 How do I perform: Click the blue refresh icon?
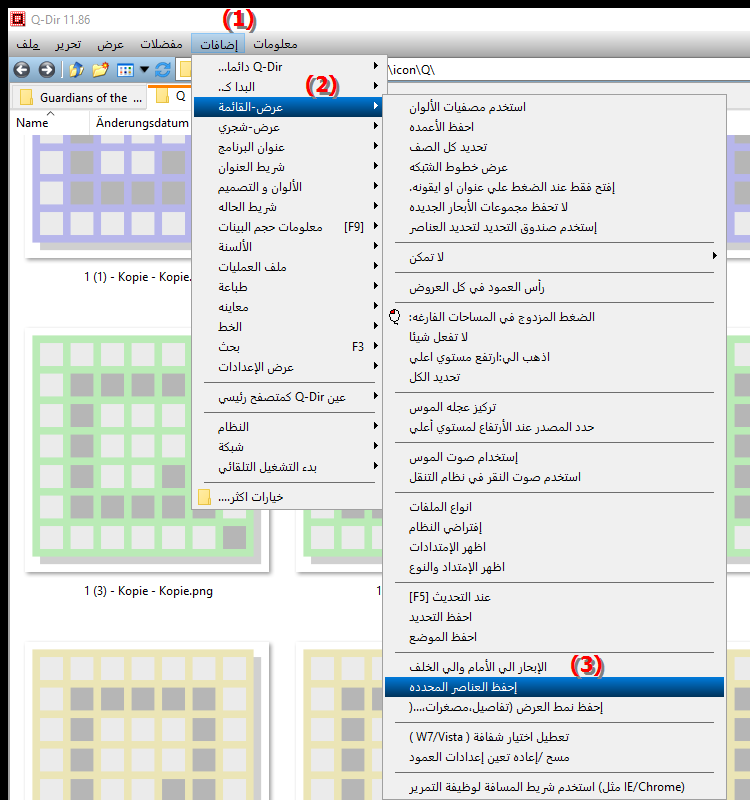point(163,70)
